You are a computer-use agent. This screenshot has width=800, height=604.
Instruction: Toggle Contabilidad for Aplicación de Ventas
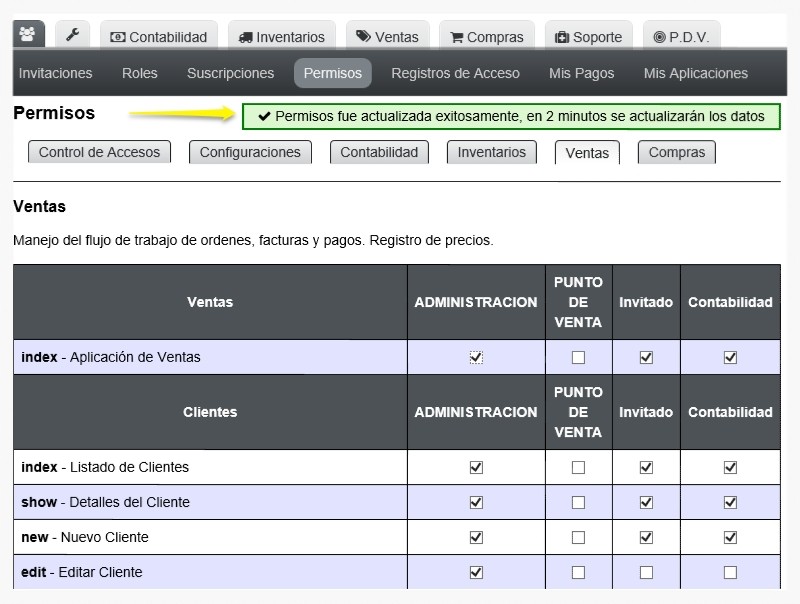pyautogui.click(x=730, y=357)
